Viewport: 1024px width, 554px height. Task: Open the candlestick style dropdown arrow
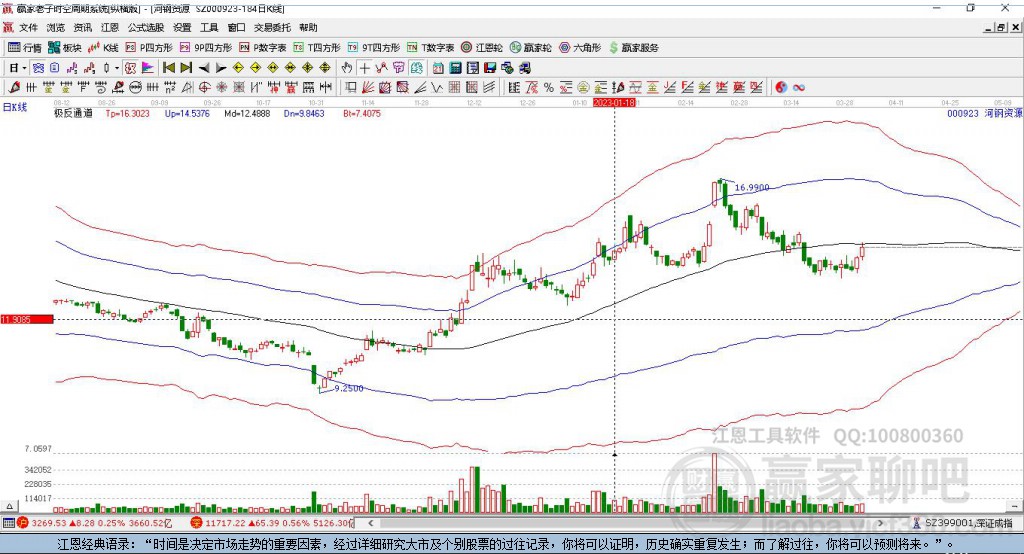tap(117, 68)
